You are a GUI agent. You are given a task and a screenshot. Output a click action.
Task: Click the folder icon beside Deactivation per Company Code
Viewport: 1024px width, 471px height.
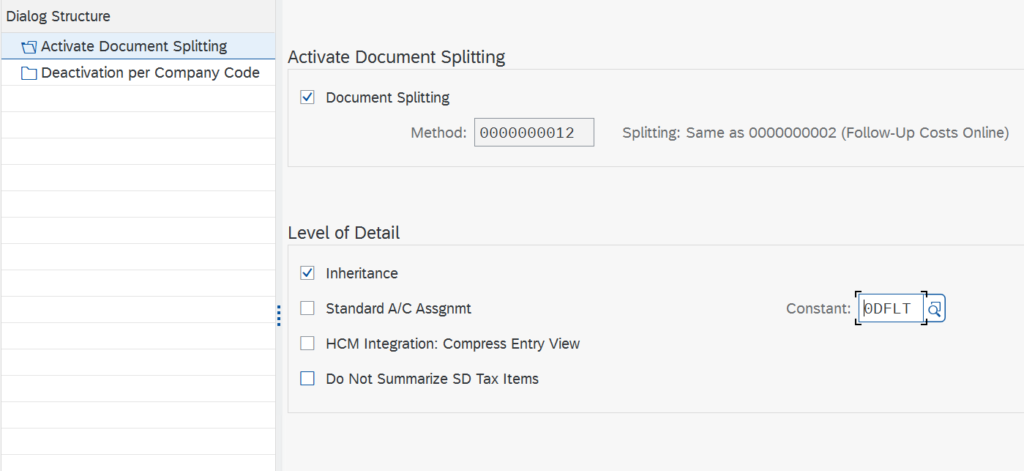tap(29, 73)
